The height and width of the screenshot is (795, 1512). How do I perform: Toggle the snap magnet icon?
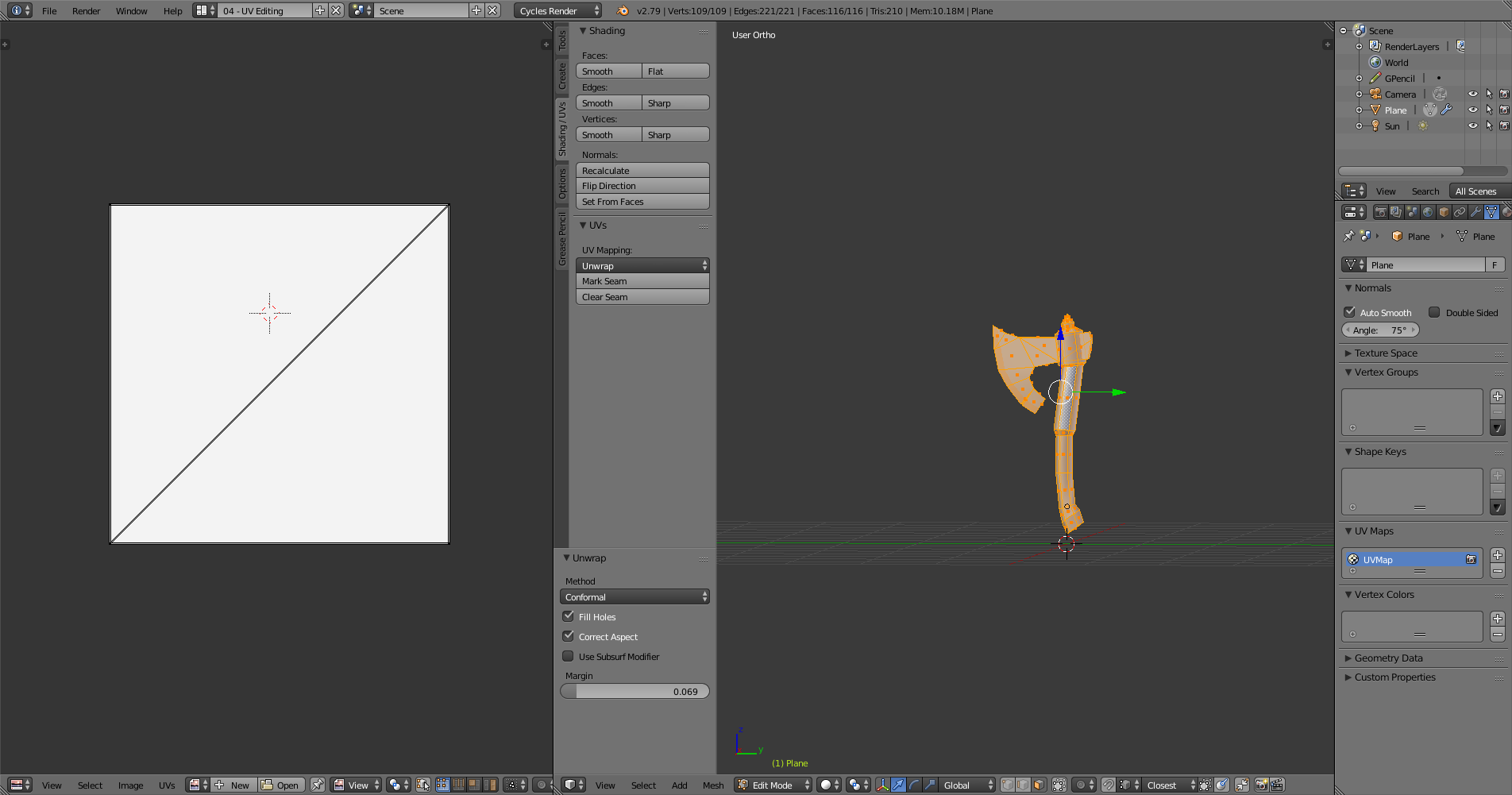(x=1109, y=785)
